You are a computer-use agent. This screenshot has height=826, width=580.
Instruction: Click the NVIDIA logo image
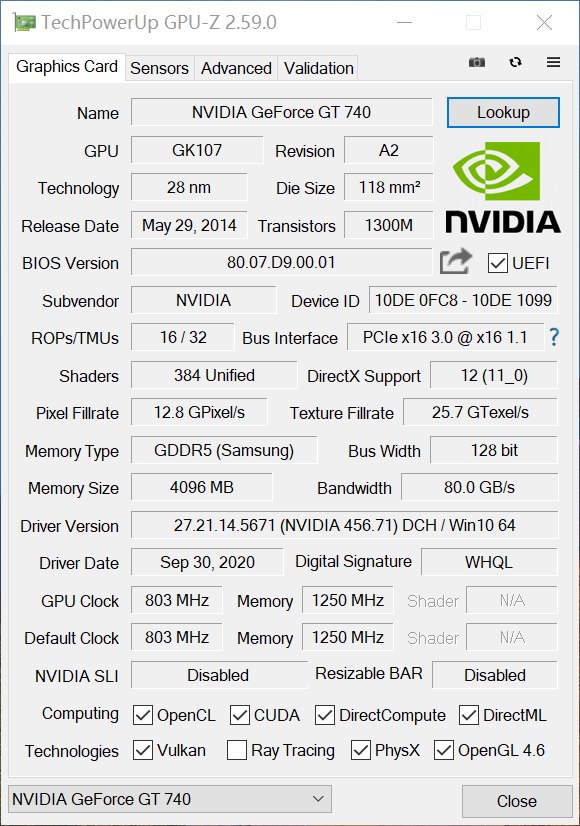[503, 188]
